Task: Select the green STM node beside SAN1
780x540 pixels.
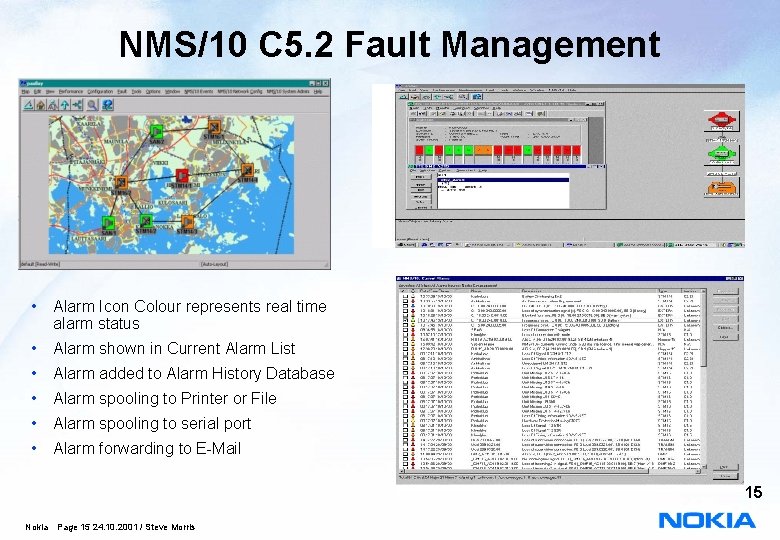Action: click(x=146, y=220)
